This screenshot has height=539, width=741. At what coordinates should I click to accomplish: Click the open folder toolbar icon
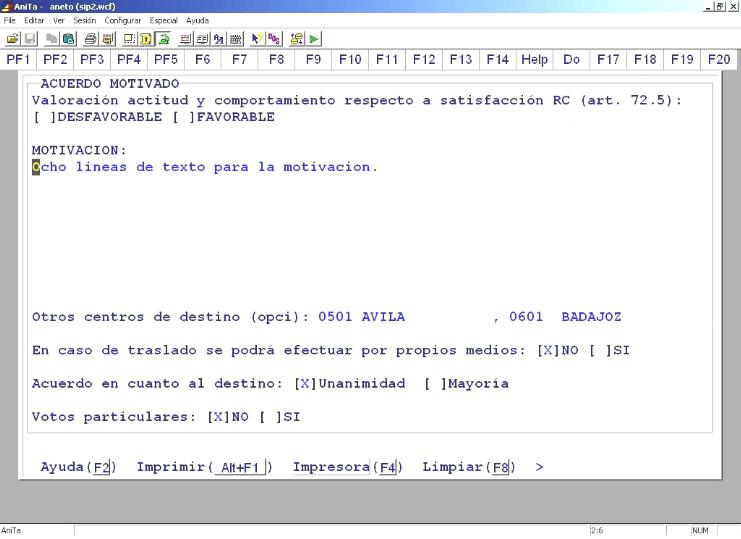(11, 37)
